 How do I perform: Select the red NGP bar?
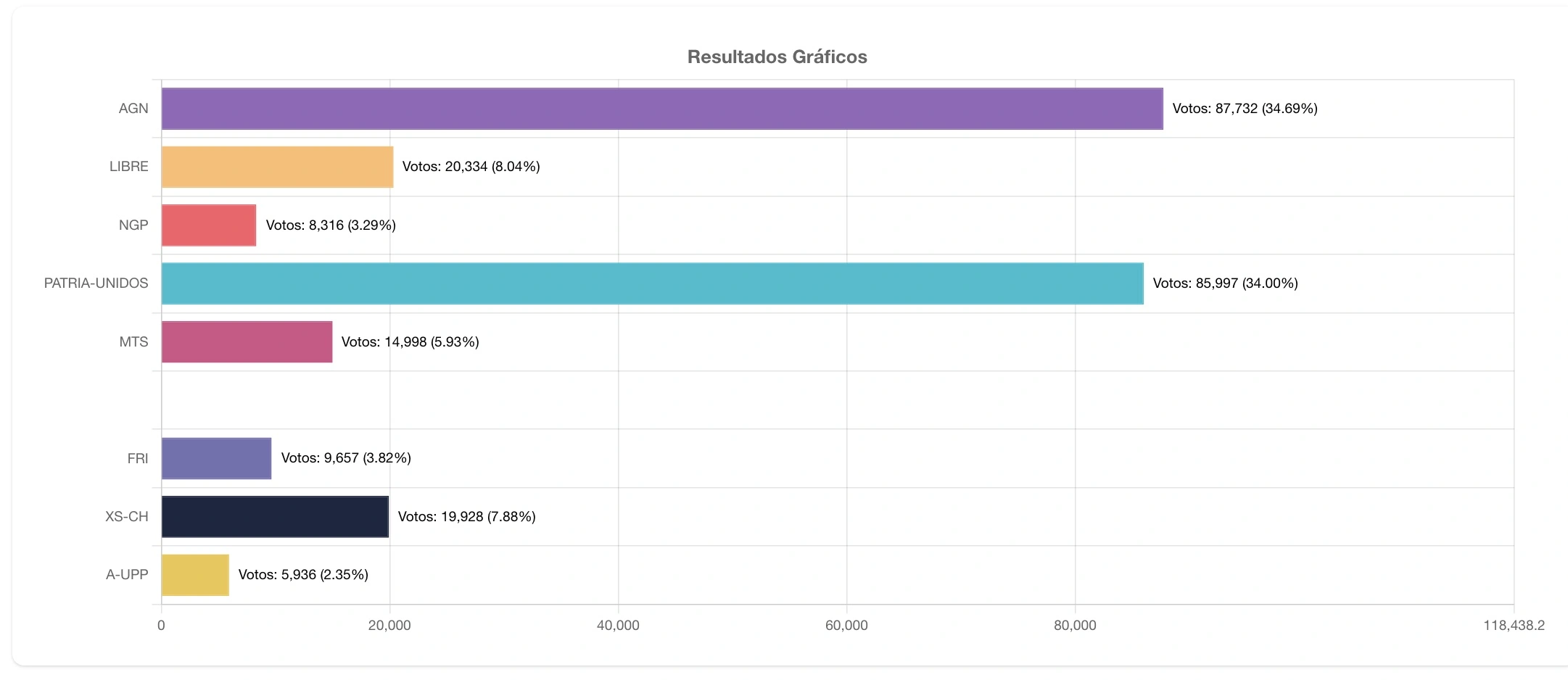click(x=209, y=225)
